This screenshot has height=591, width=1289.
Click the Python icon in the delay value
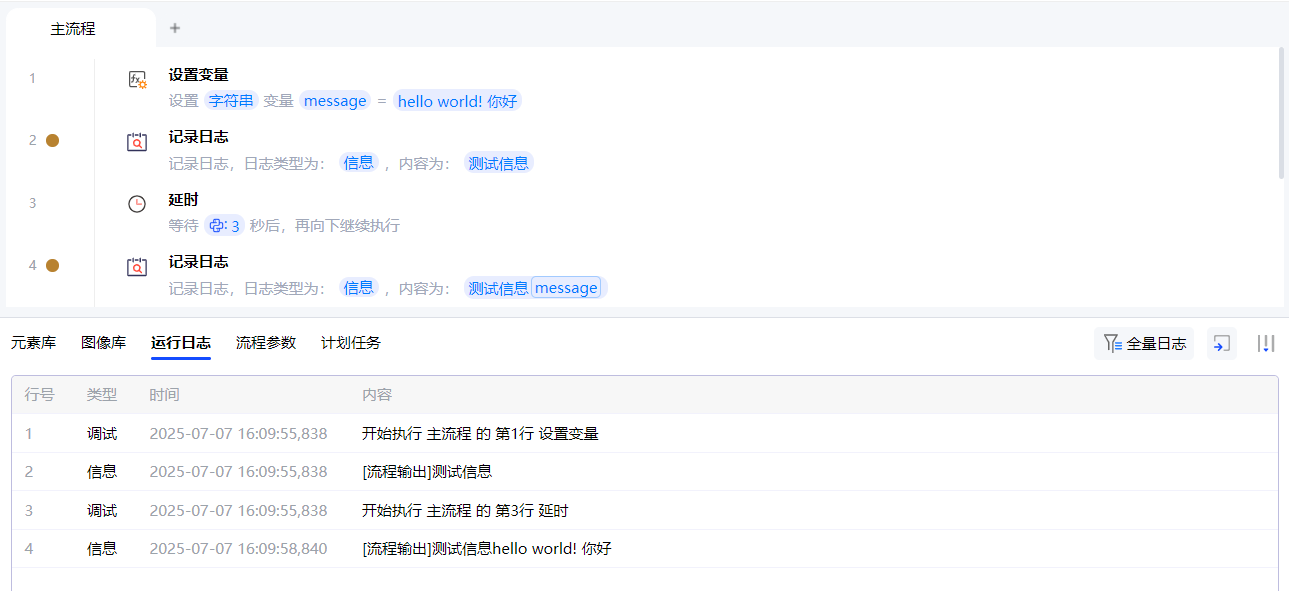pyautogui.click(x=216, y=226)
